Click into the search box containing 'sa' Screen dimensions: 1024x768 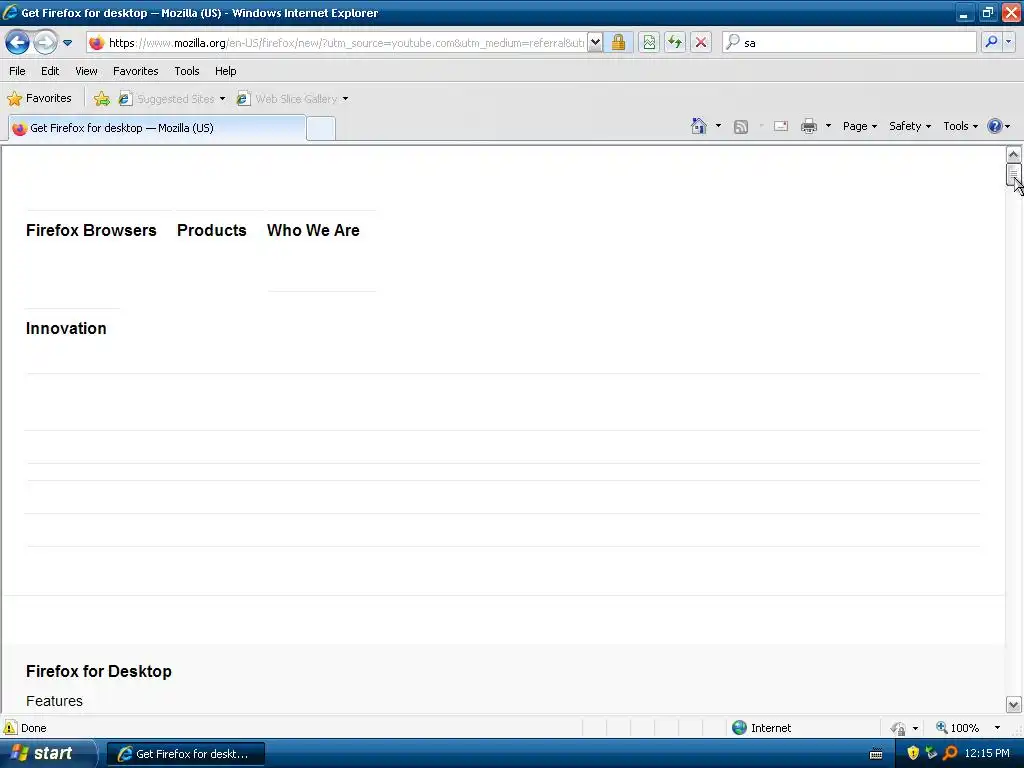click(849, 43)
